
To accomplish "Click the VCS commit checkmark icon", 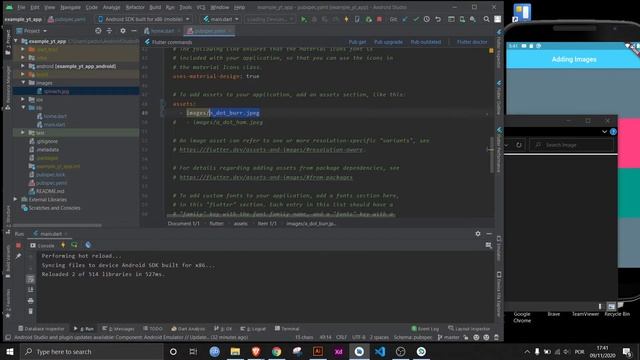I will click(416, 19).
